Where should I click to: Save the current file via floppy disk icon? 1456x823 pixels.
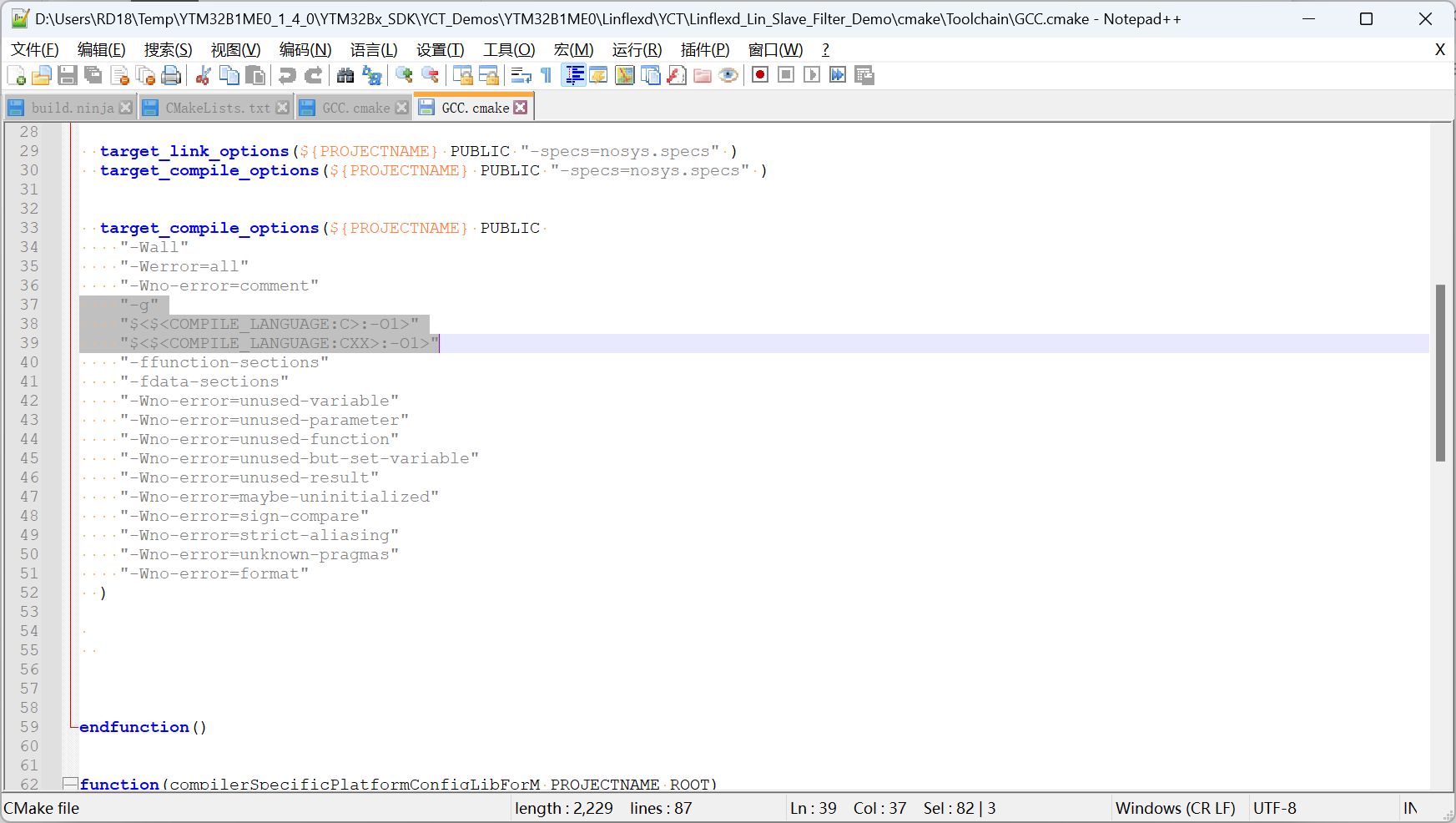(68, 76)
